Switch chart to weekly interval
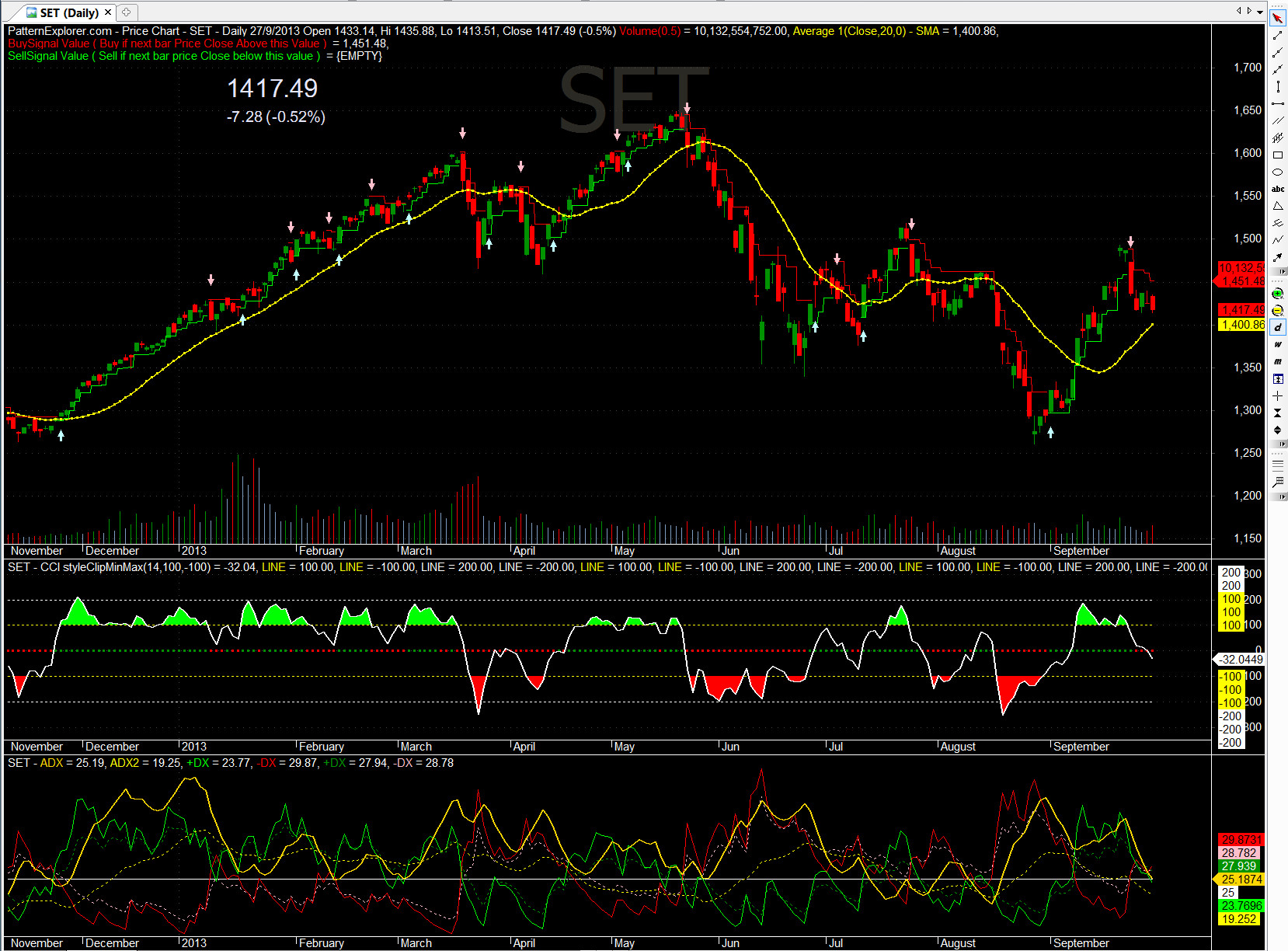The width and height of the screenshot is (1288, 951). coord(1278,345)
